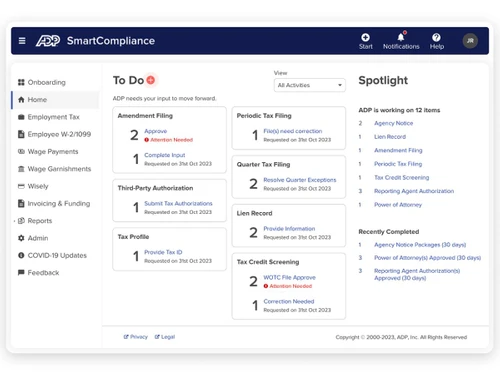
Task: Click the Admin gear icon
Action: [x=21, y=238]
